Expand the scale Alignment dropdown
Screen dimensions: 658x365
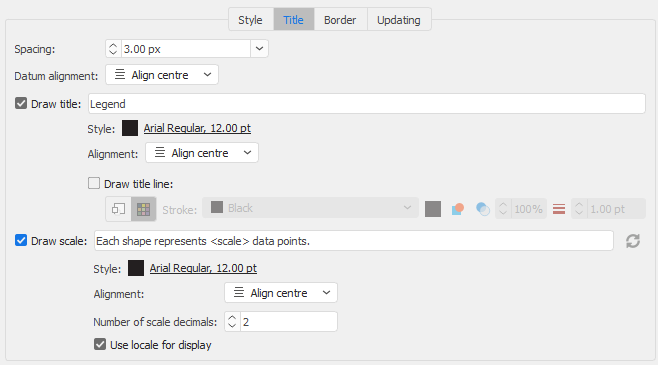coord(281,292)
